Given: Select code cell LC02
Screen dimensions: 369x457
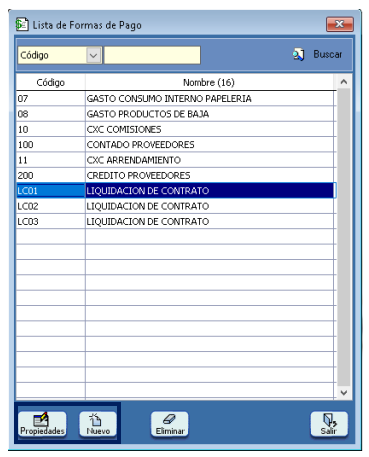Looking at the screenshot, I should (x=51, y=206).
